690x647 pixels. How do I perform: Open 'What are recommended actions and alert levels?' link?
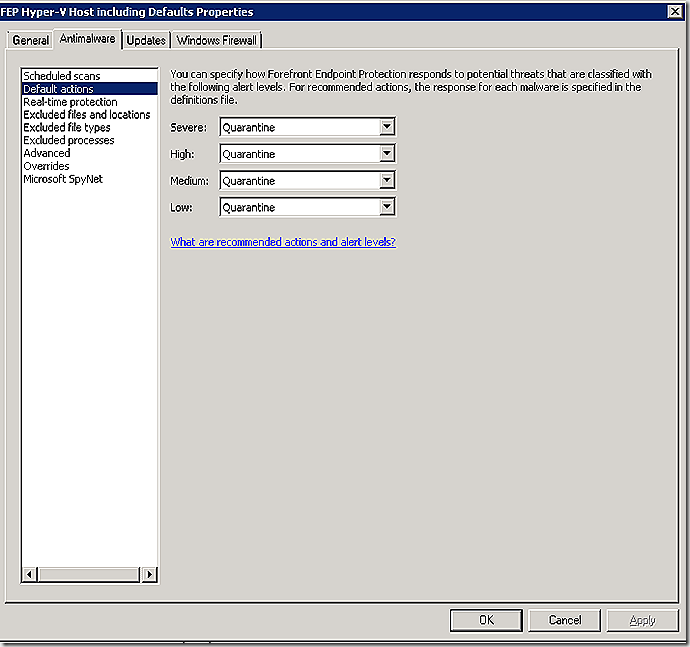283,242
